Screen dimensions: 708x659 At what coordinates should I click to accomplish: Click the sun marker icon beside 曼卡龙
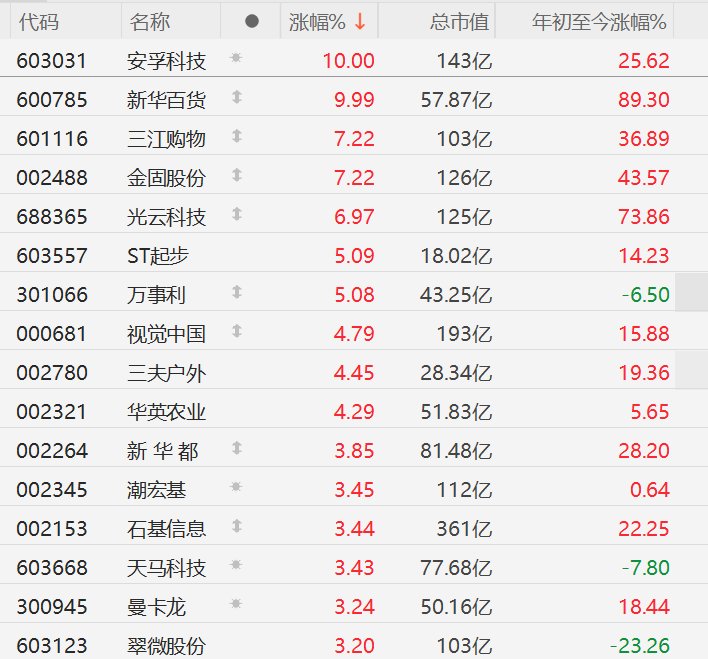[237, 605]
